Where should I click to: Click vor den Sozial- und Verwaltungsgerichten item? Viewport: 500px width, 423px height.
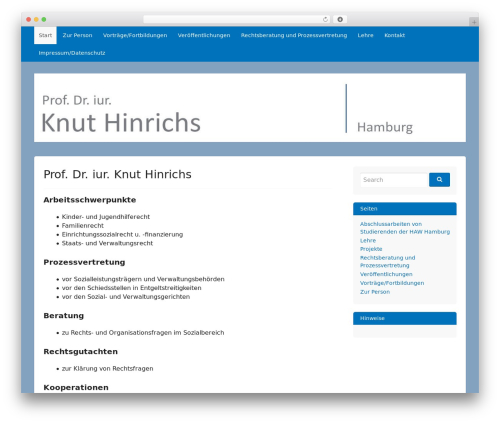pyautogui.click(x=126, y=297)
